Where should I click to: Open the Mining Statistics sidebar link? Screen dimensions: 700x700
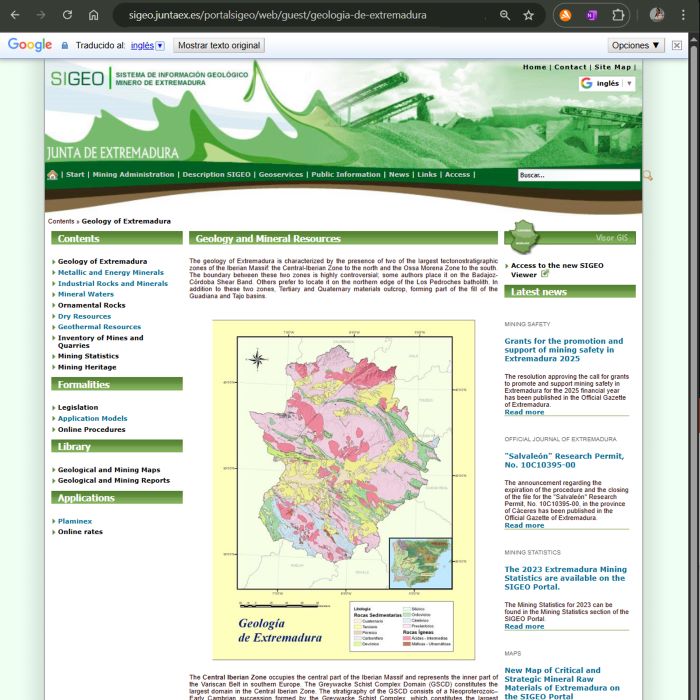click(88, 356)
